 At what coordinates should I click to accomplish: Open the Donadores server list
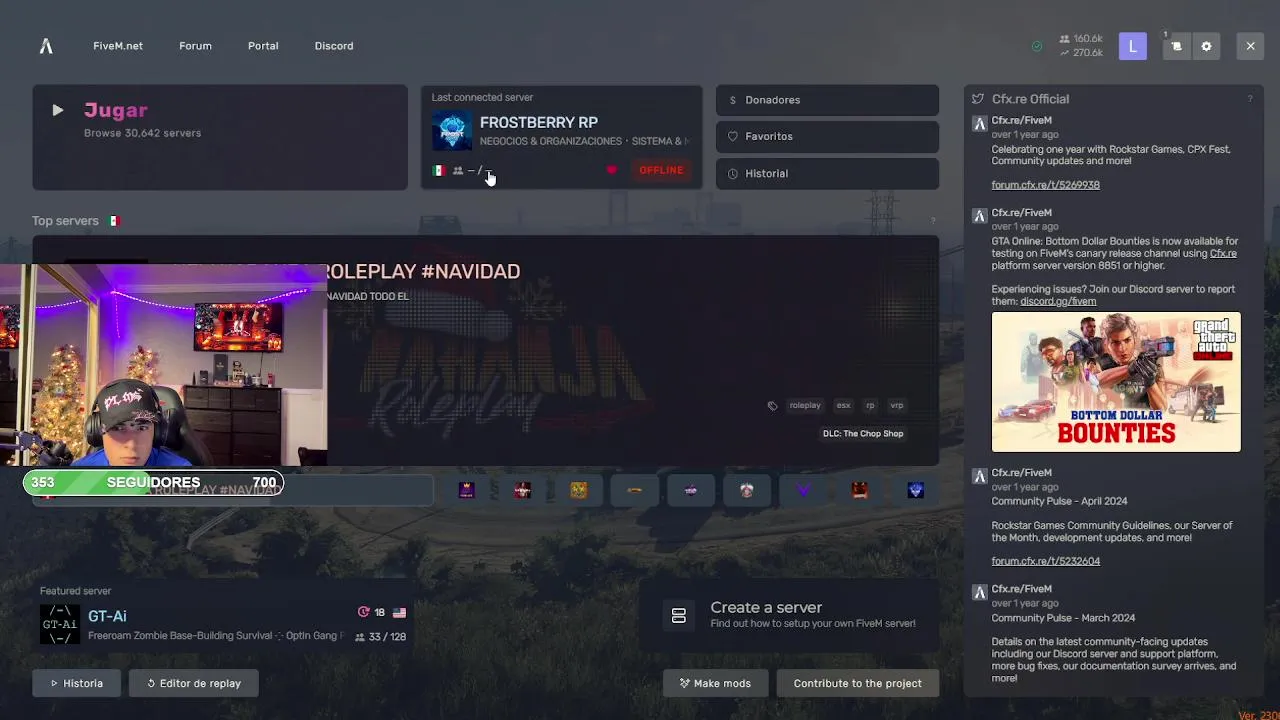827,100
